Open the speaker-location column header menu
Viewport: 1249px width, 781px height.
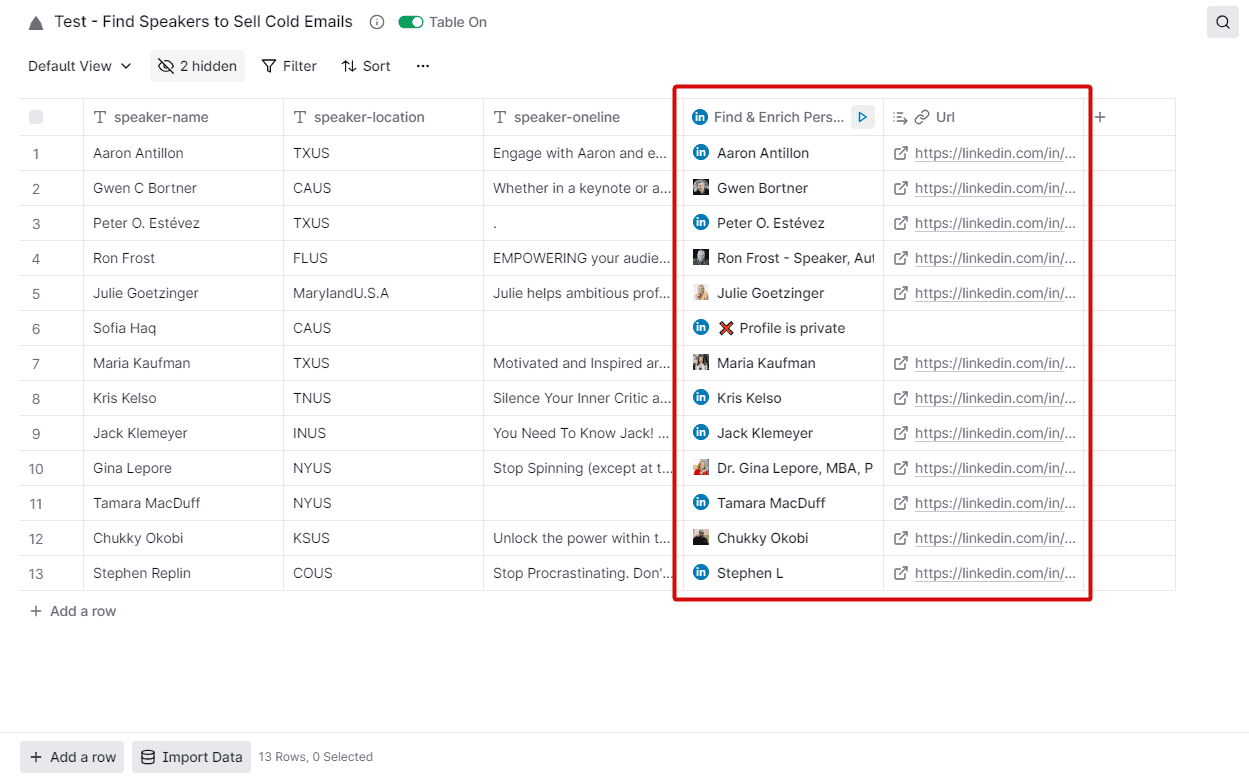point(383,117)
